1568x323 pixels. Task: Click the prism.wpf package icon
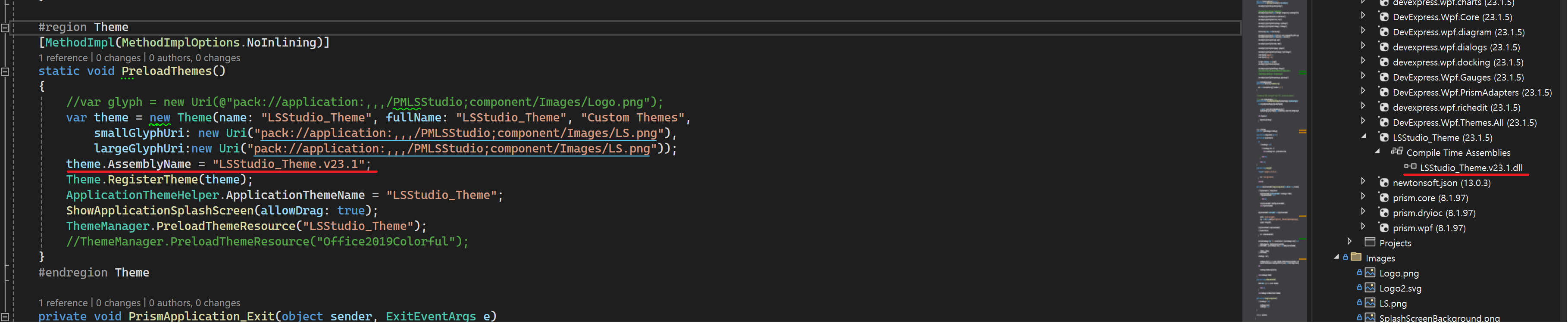click(1383, 228)
